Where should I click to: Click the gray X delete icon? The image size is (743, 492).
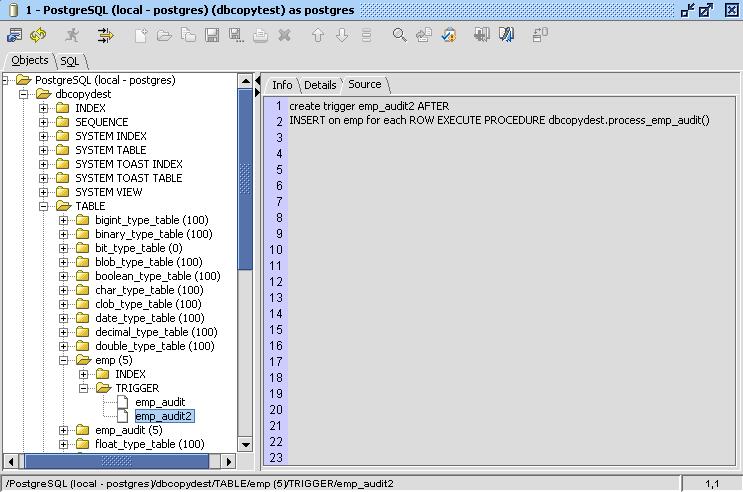tap(284, 35)
